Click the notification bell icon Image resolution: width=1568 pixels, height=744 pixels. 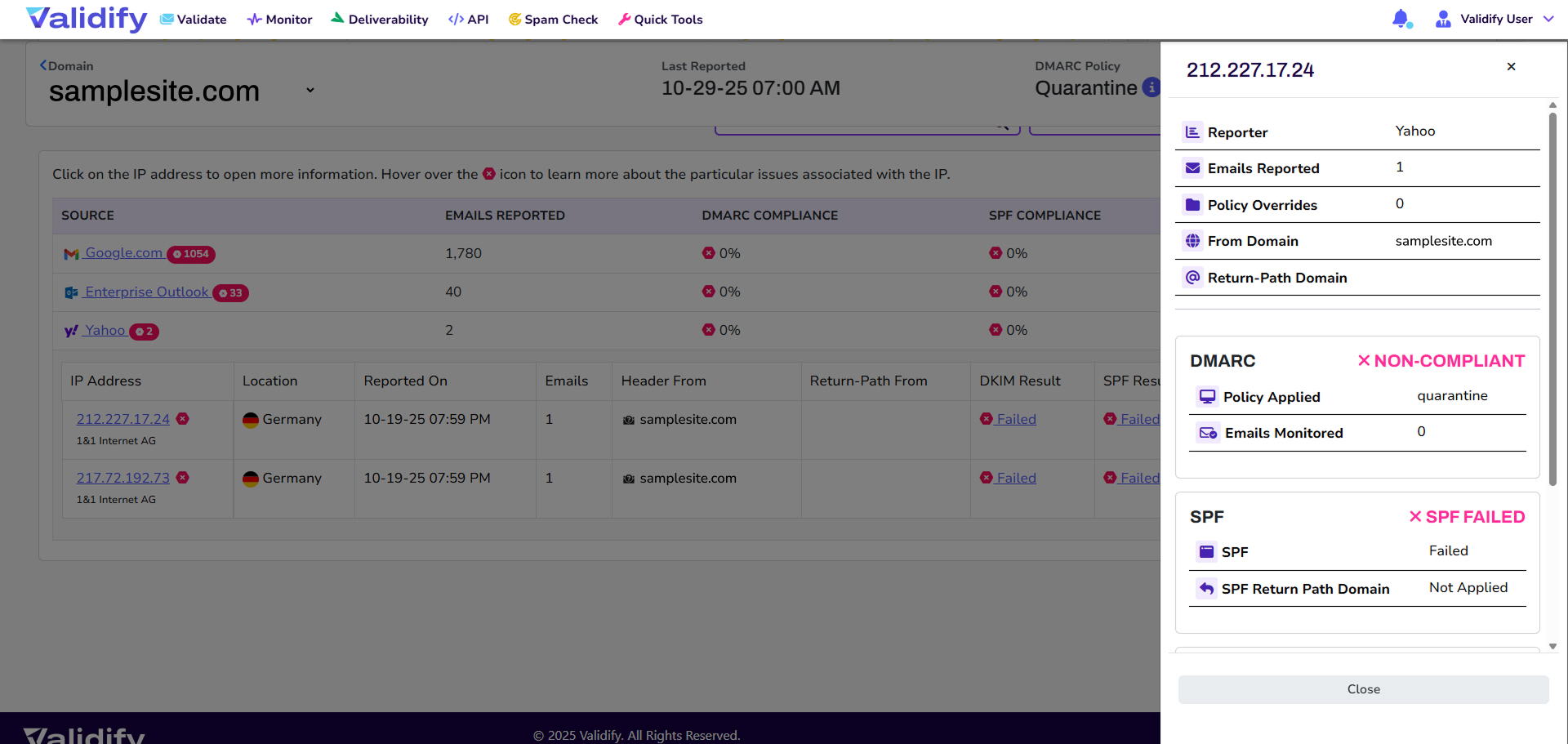coord(1401,19)
